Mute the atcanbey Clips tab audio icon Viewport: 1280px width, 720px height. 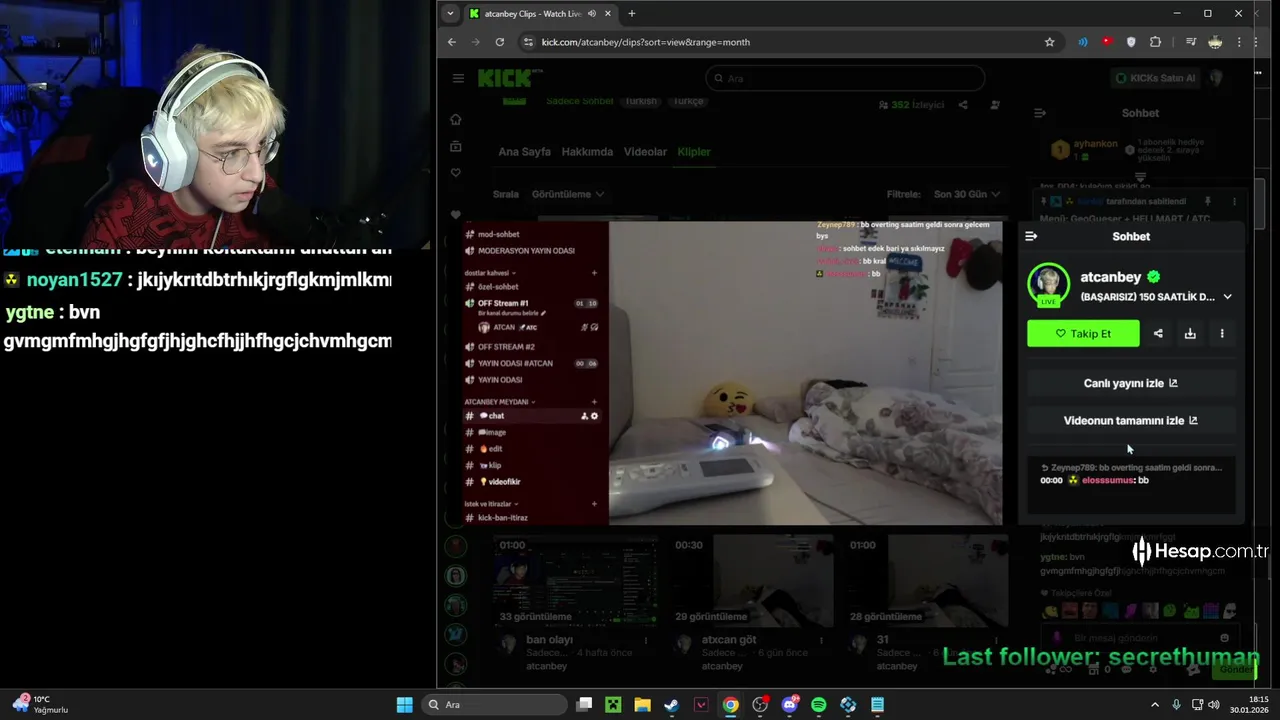click(592, 14)
